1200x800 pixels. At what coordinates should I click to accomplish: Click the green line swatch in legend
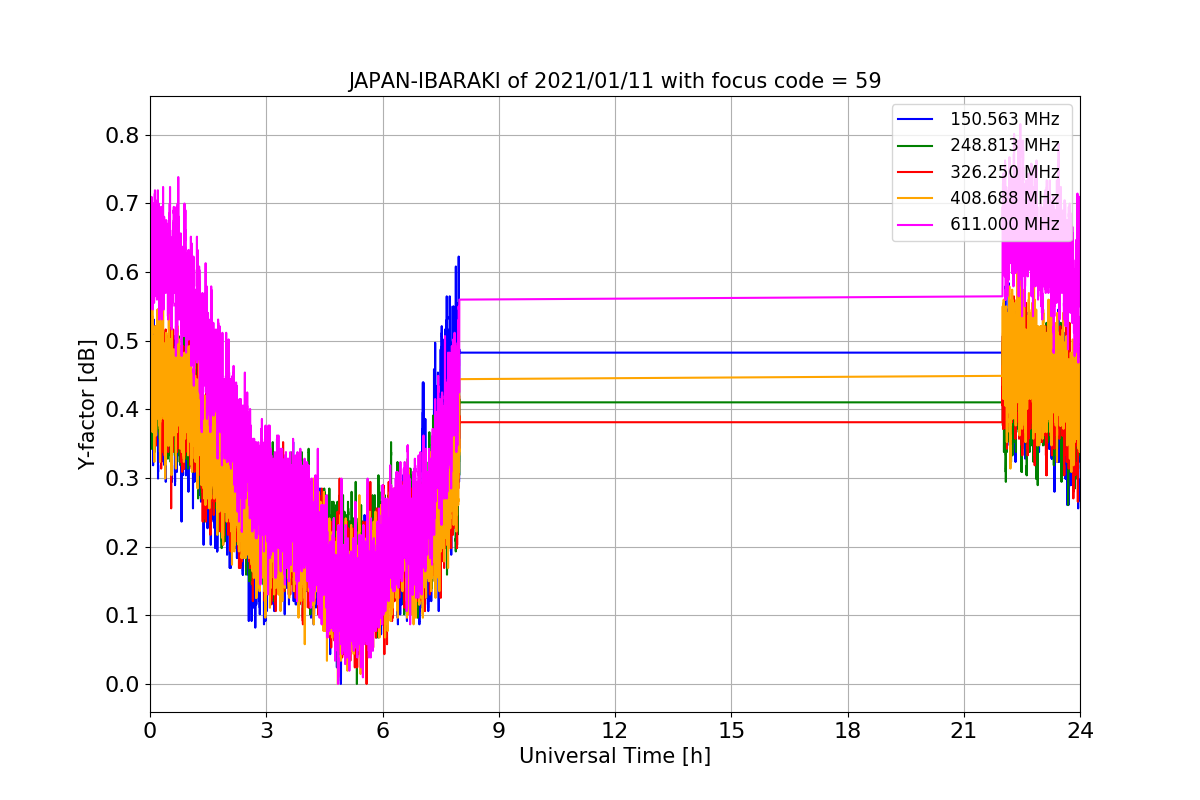click(x=916, y=146)
